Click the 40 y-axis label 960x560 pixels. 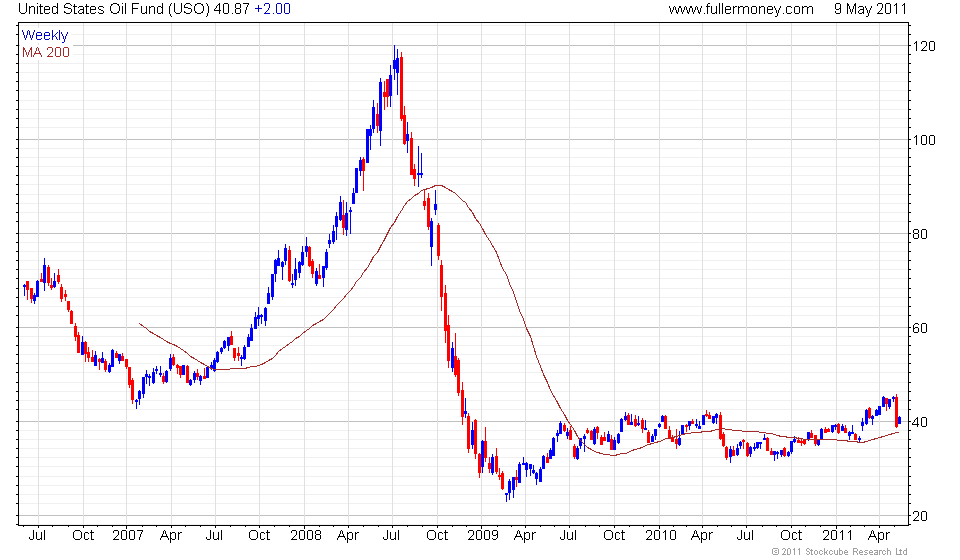point(920,422)
